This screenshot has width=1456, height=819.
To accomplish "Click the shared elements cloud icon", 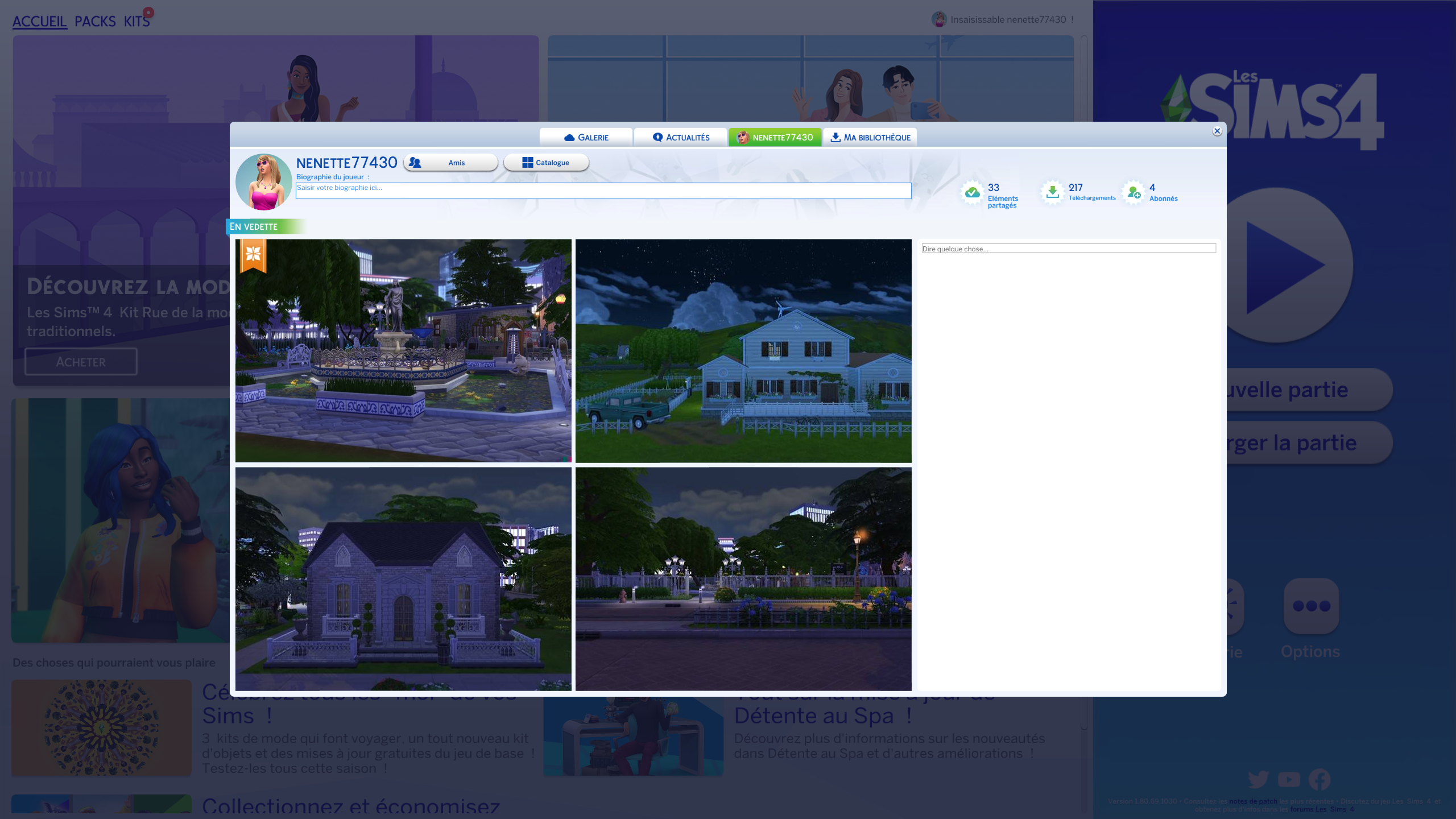I will pos(973,192).
